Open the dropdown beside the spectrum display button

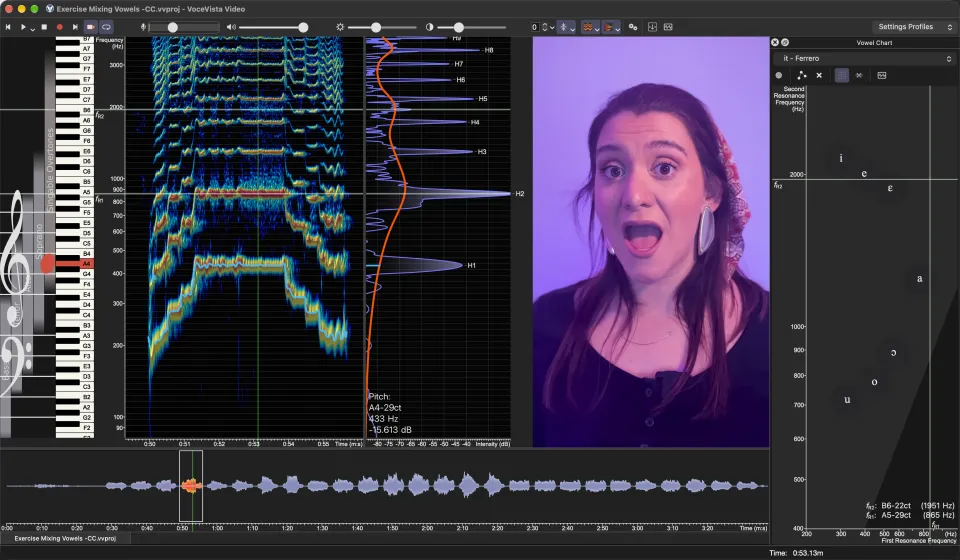tap(618, 28)
